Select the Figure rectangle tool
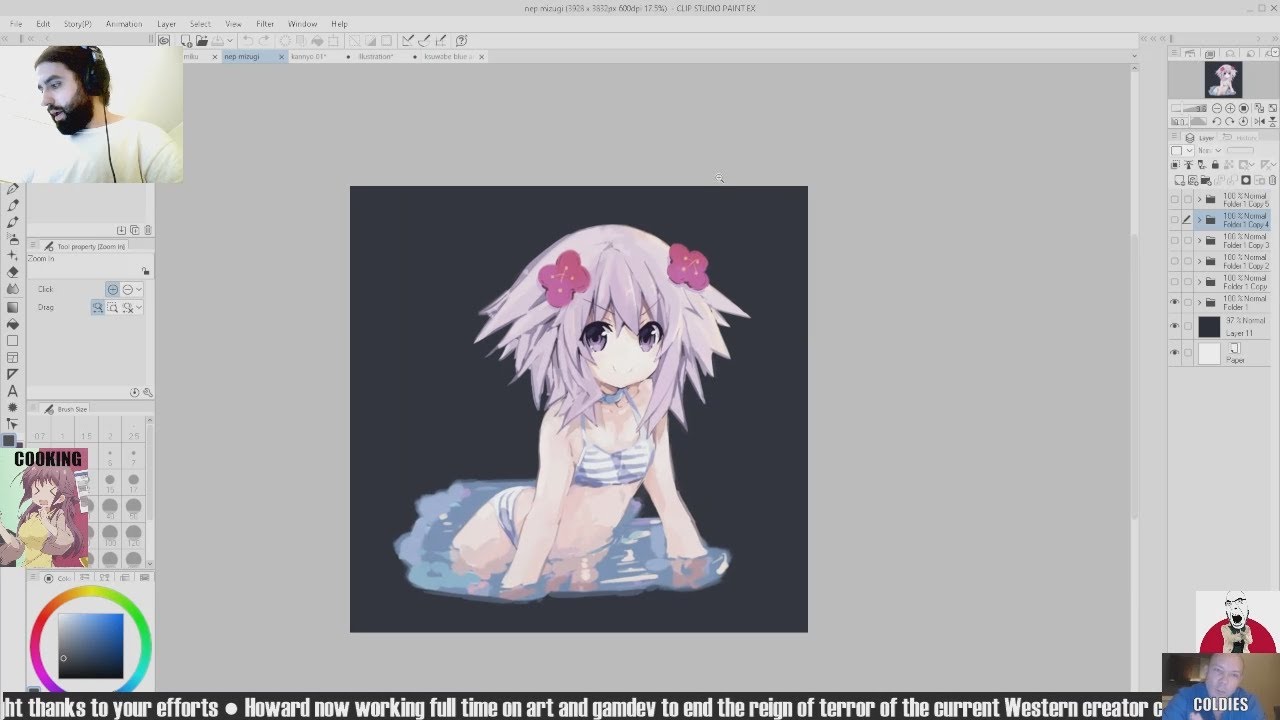Screen dimensions: 1280x720 [12, 341]
